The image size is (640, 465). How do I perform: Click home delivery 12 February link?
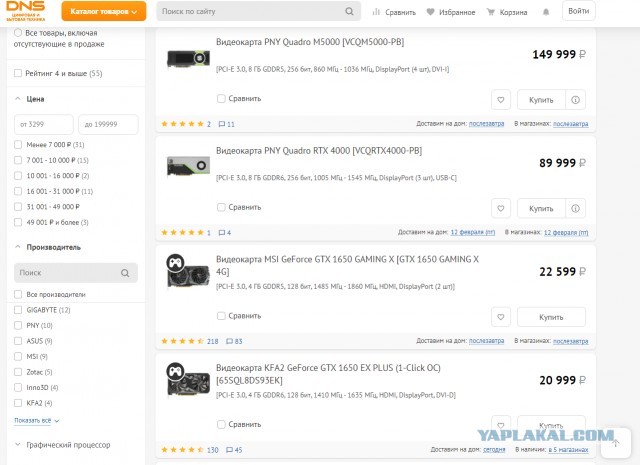tap(473, 232)
